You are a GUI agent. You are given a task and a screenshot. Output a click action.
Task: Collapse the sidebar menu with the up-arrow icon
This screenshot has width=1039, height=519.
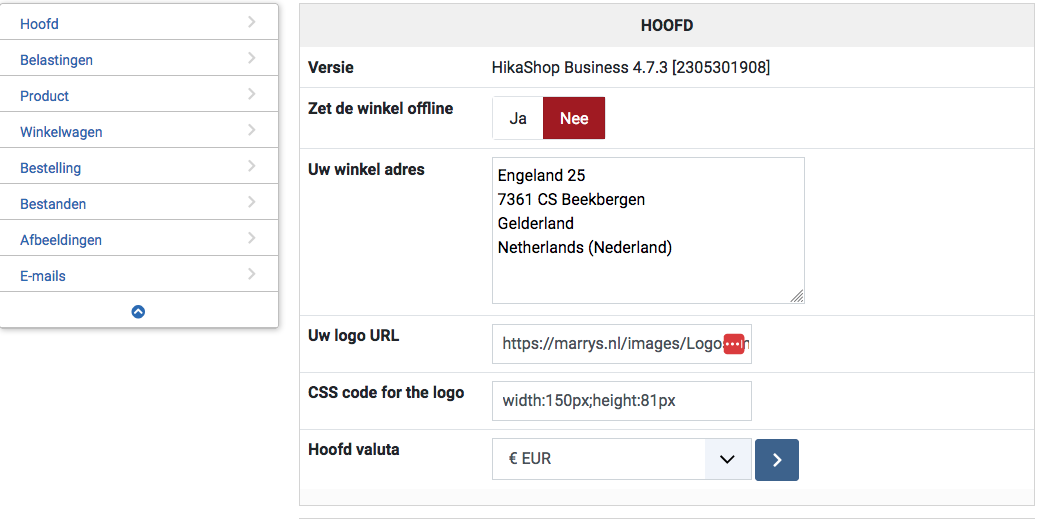click(x=139, y=311)
